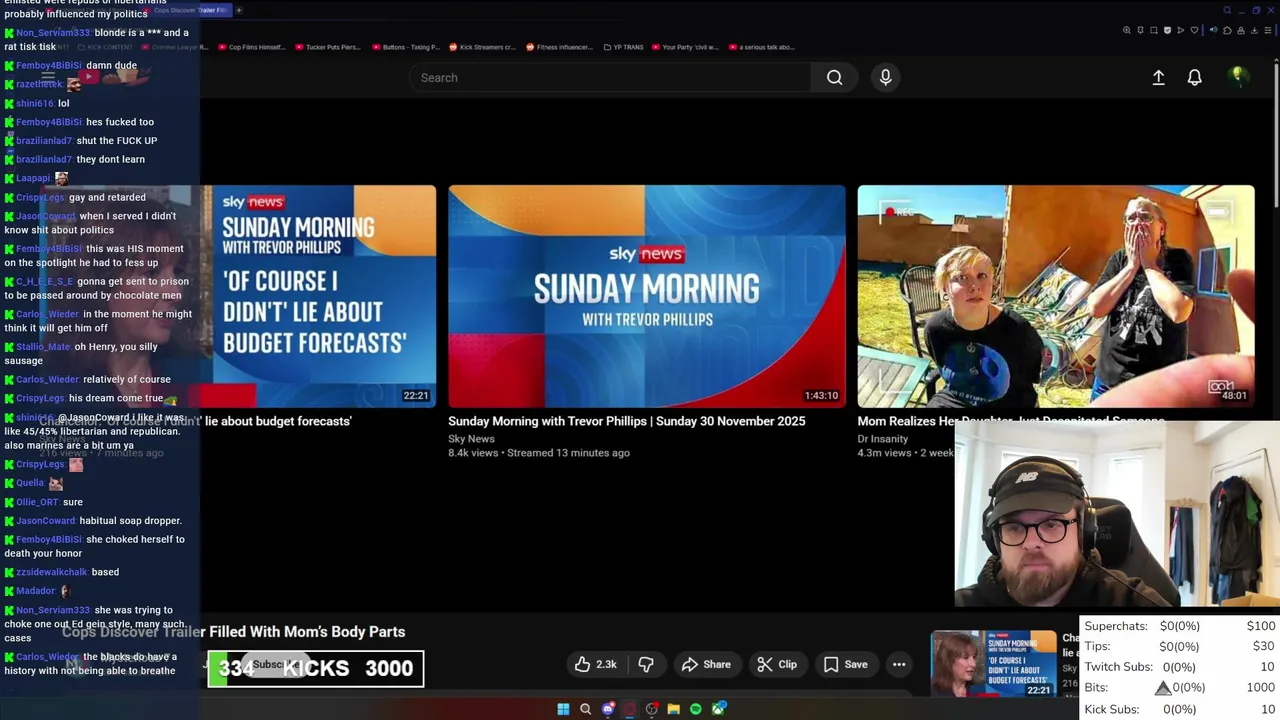Click the pin icon in browser toolbar
1280x720 pixels.
[x=1140, y=30]
